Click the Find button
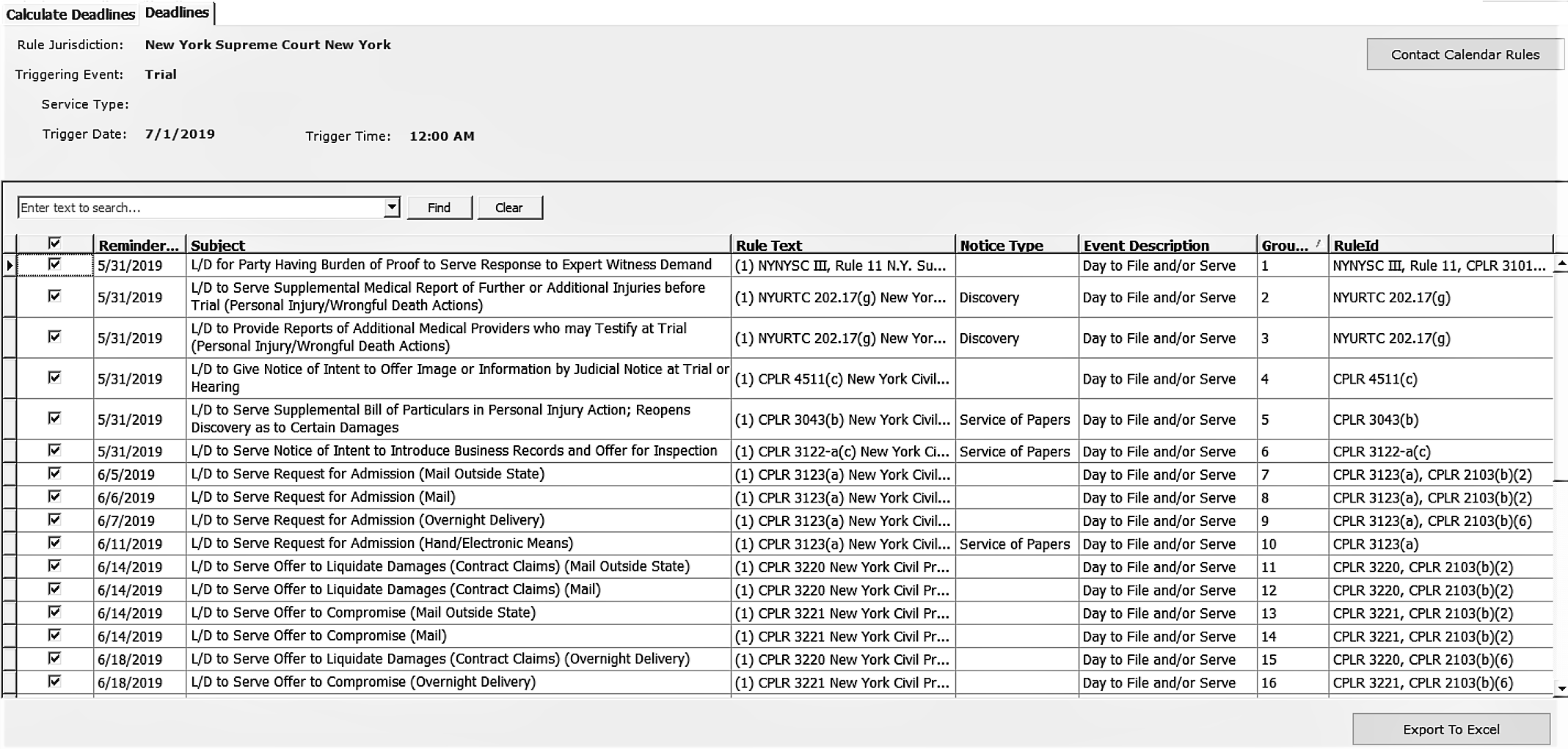This screenshot has width=1568, height=749. (x=439, y=208)
